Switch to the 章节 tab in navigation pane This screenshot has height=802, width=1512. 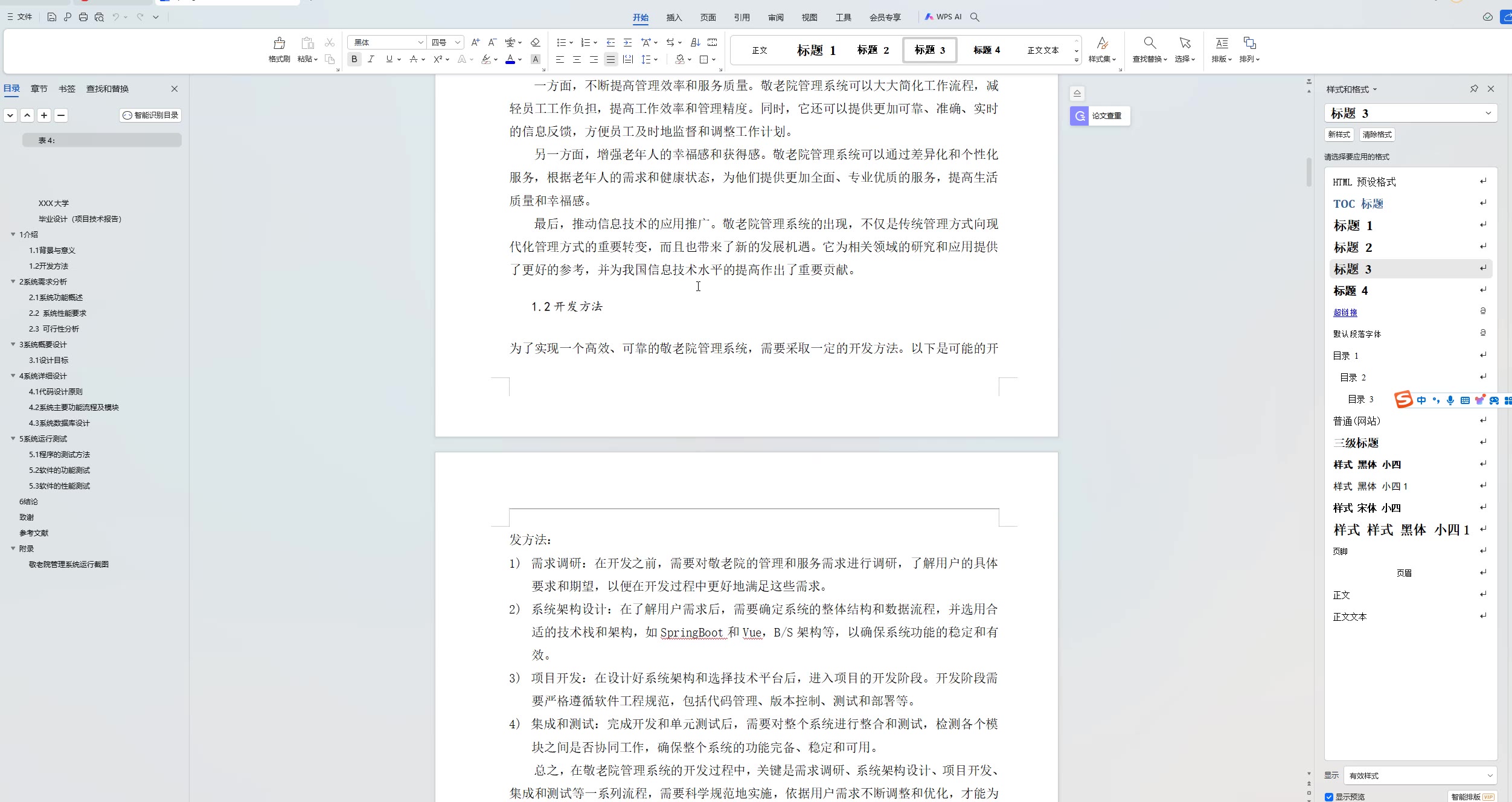click(x=39, y=89)
